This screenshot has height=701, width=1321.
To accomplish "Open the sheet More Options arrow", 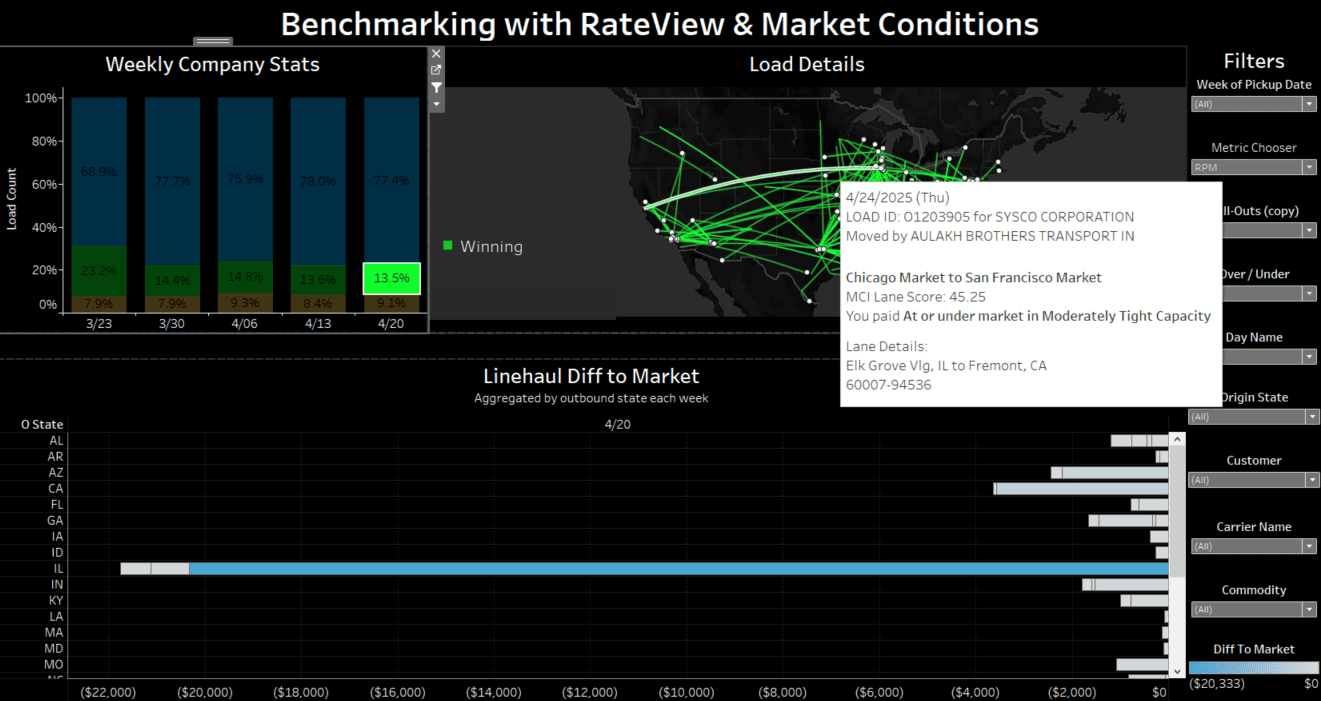I will (436, 104).
